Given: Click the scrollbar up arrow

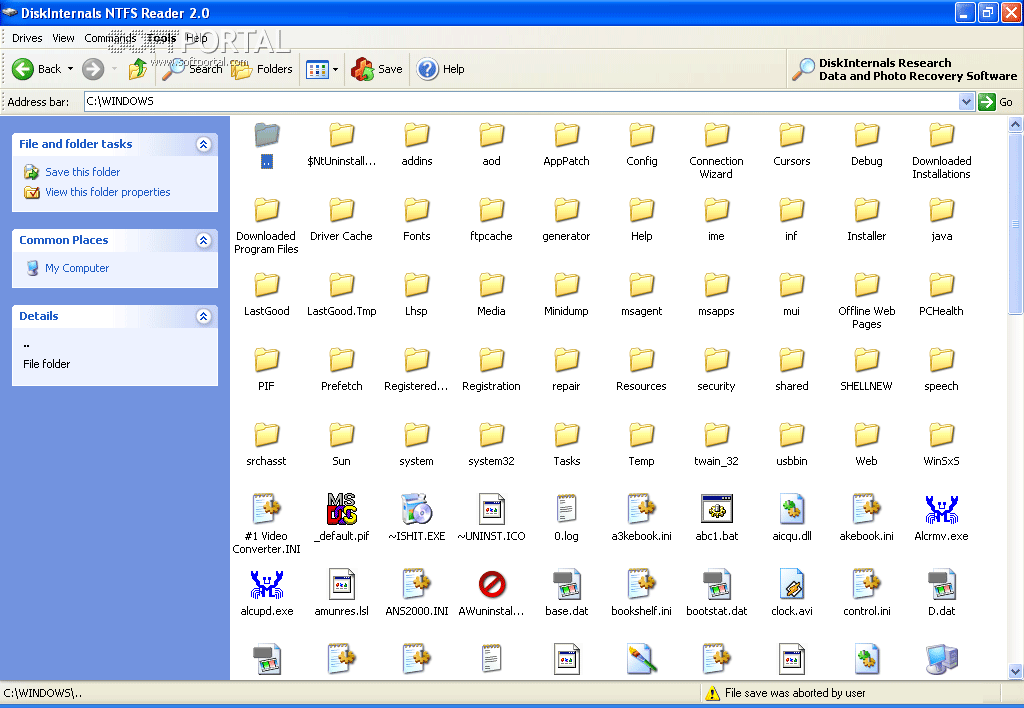Looking at the screenshot, I should [1015, 124].
